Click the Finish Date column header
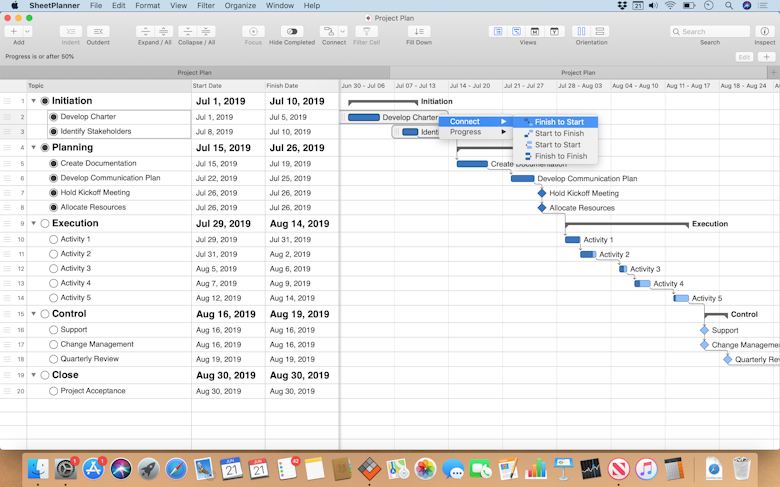This screenshot has height=487, width=780. [302, 86]
